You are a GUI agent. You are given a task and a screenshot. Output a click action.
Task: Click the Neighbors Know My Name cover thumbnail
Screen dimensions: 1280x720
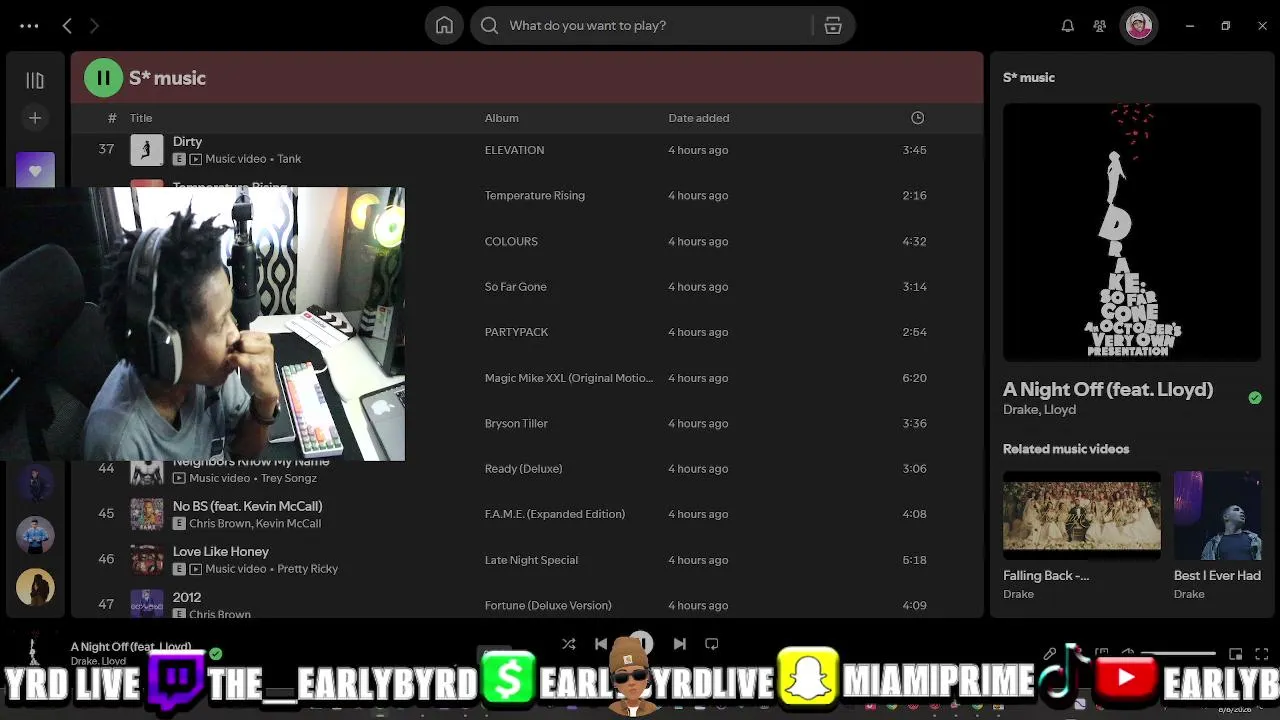pyautogui.click(x=147, y=472)
